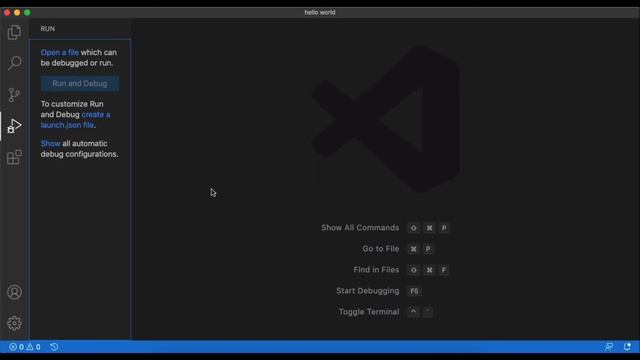Click 'Toggle Terminal' text
The width and height of the screenshot is (640, 360).
369,312
